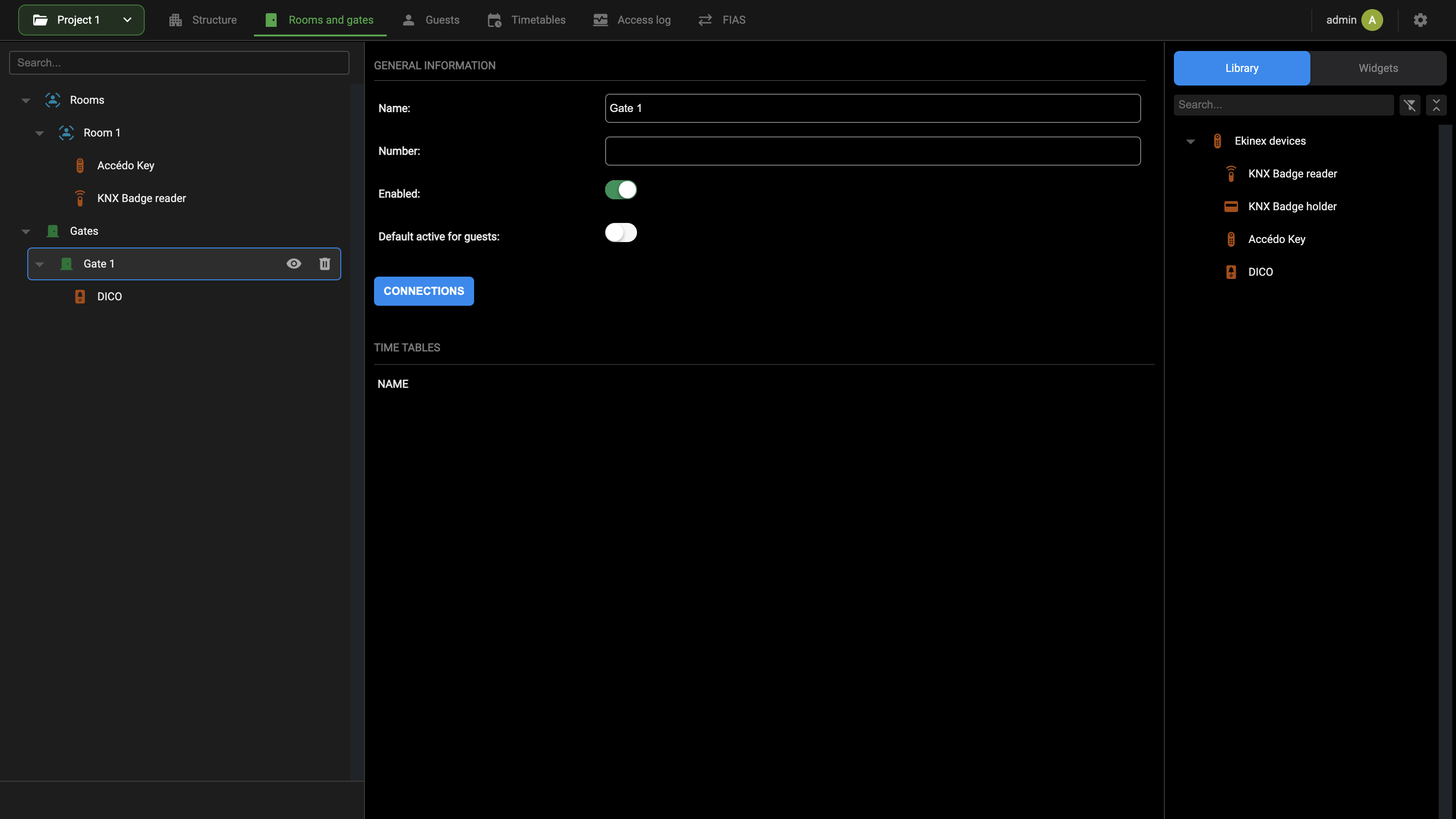The image size is (1456, 819).
Task: Open admin user avatar menu
Action: click(x=1372, y=20)
